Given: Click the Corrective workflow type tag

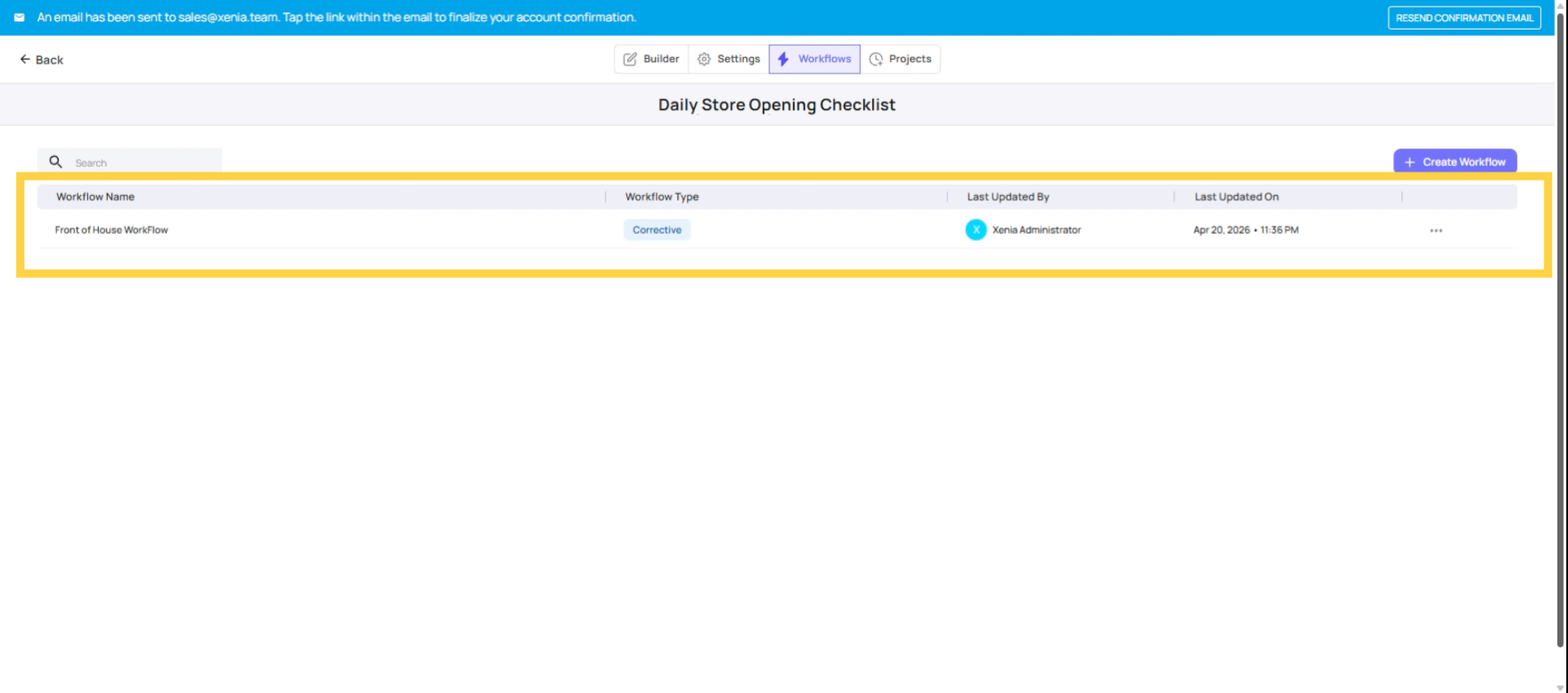Looking at the screenshot, I should (x=657, y=230).
